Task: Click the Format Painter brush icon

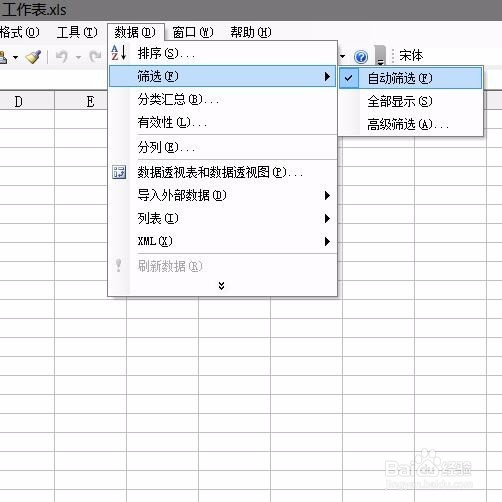Action: (33, 57)
